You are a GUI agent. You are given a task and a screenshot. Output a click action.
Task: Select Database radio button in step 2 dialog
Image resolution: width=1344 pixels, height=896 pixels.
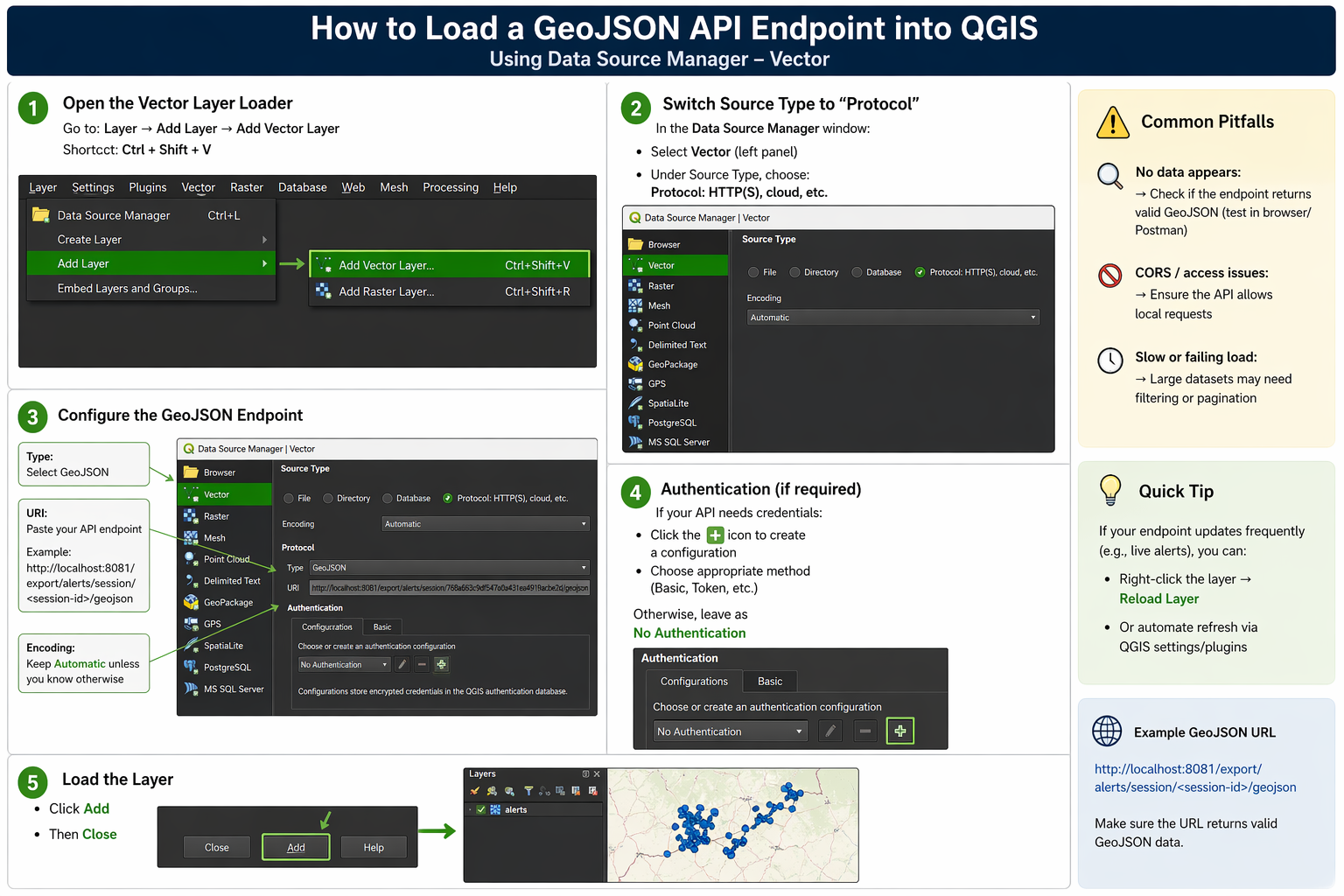[x=857, y=272]
